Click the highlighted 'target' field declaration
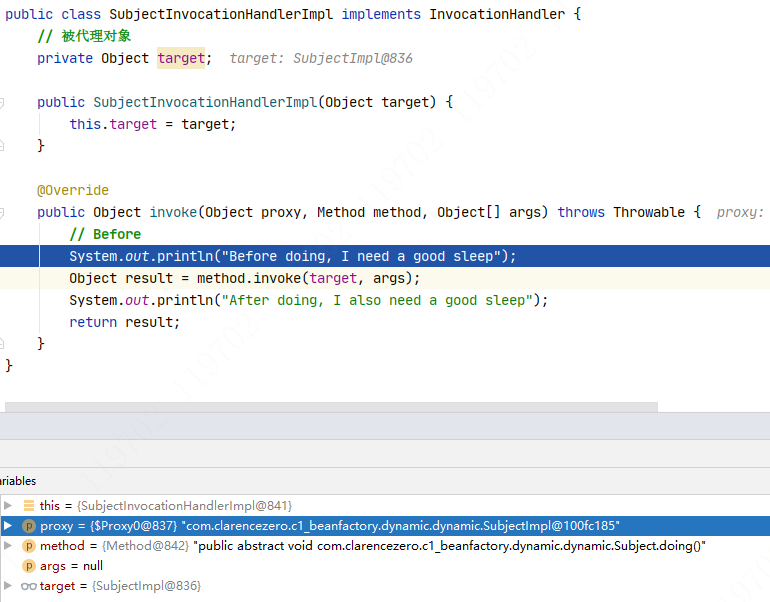This screenshot has height=602, width=770. point(181,58)
